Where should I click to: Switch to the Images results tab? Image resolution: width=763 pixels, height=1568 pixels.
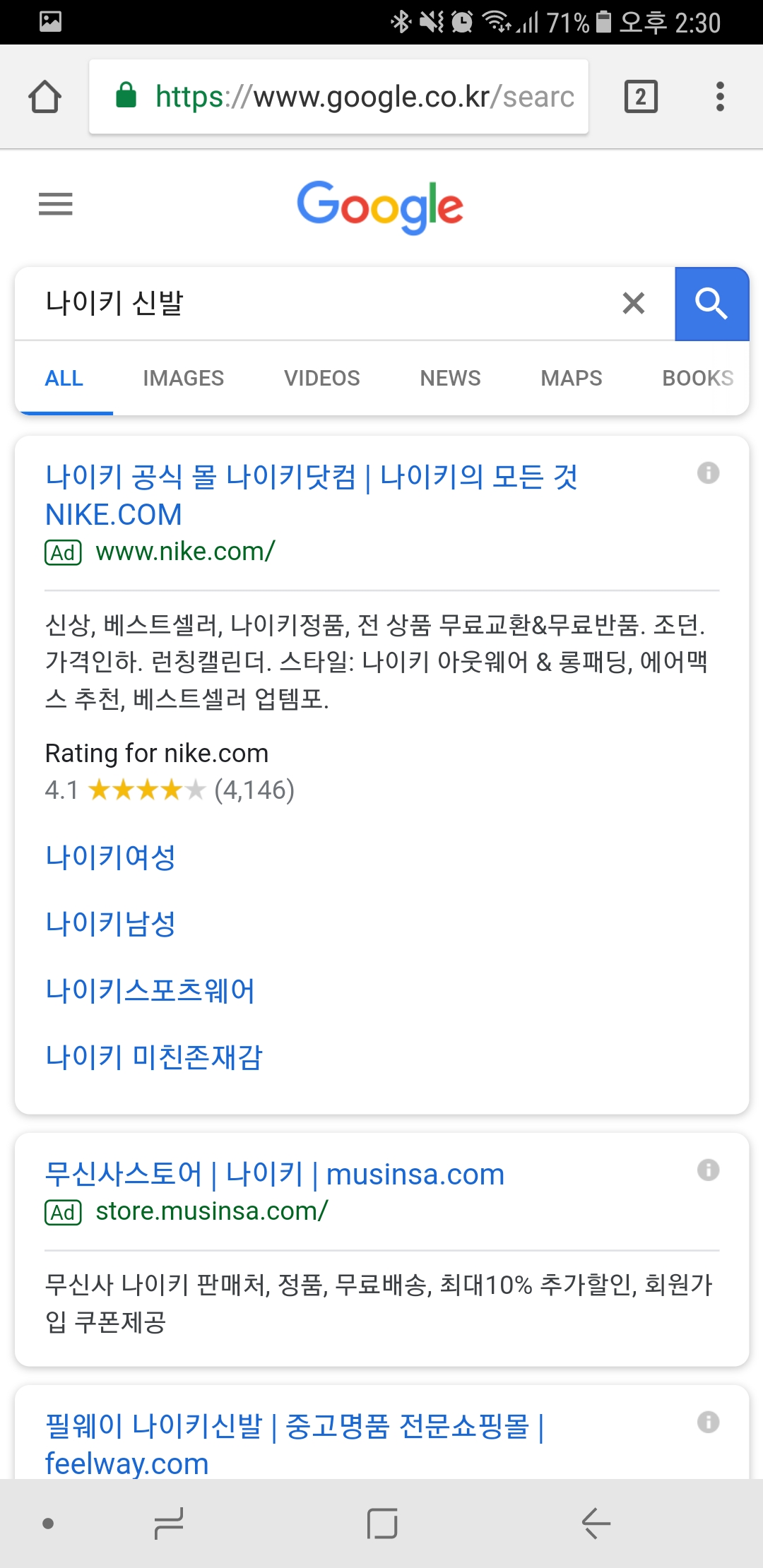tap(183, 379)
